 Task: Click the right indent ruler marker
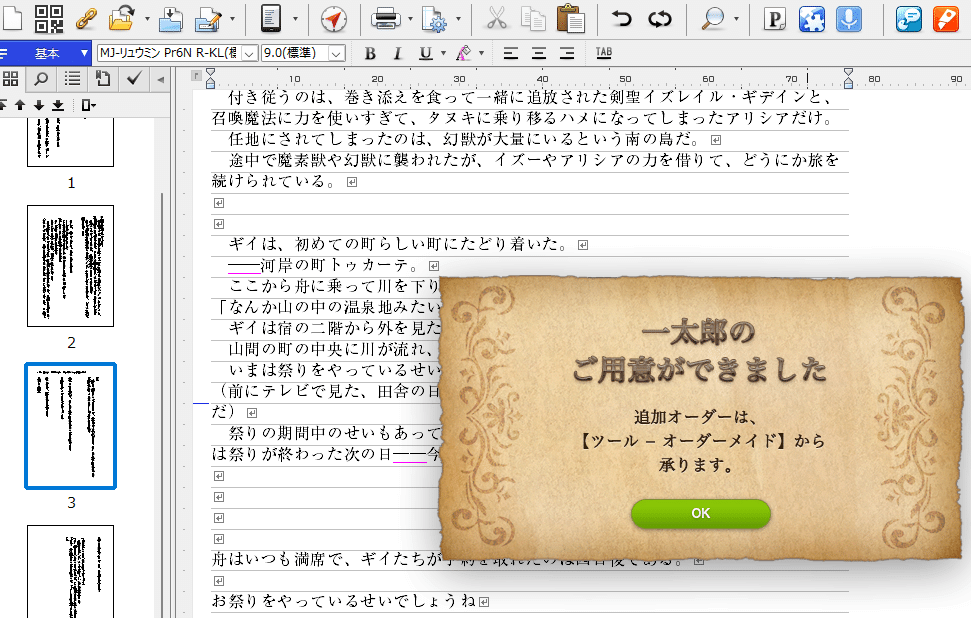pyautogui.click(x=848, y=79)
